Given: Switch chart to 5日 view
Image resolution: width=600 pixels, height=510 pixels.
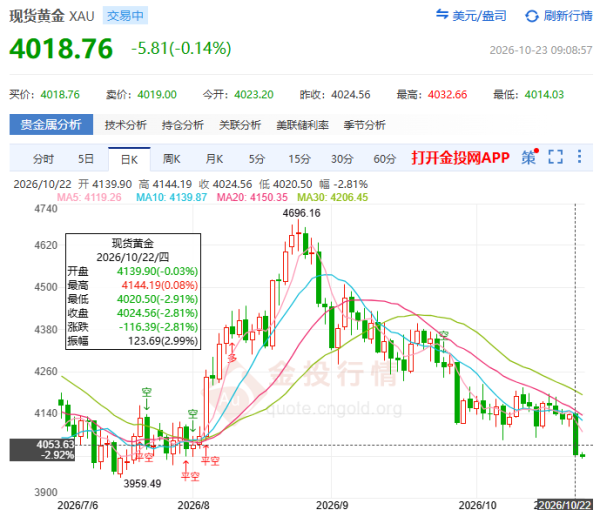Looking at the screenshot, I should pyautogui.click(x=86, y=159).
